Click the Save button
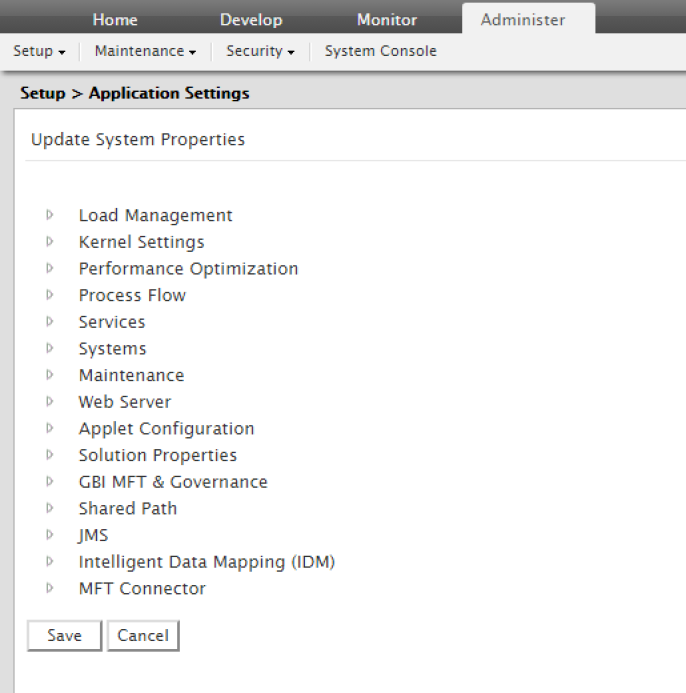The image size is (686, 693). coord(64,636)
